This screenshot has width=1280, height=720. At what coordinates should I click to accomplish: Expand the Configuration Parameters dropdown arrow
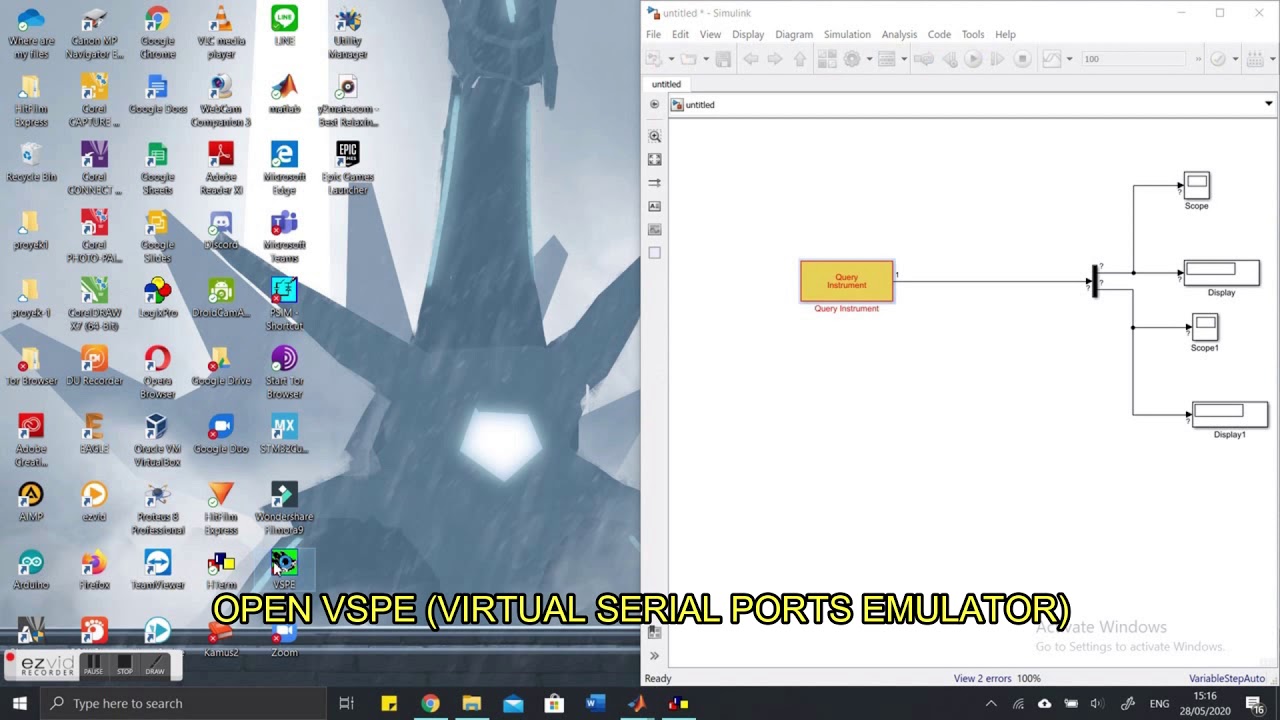click(x=869, y=59)
